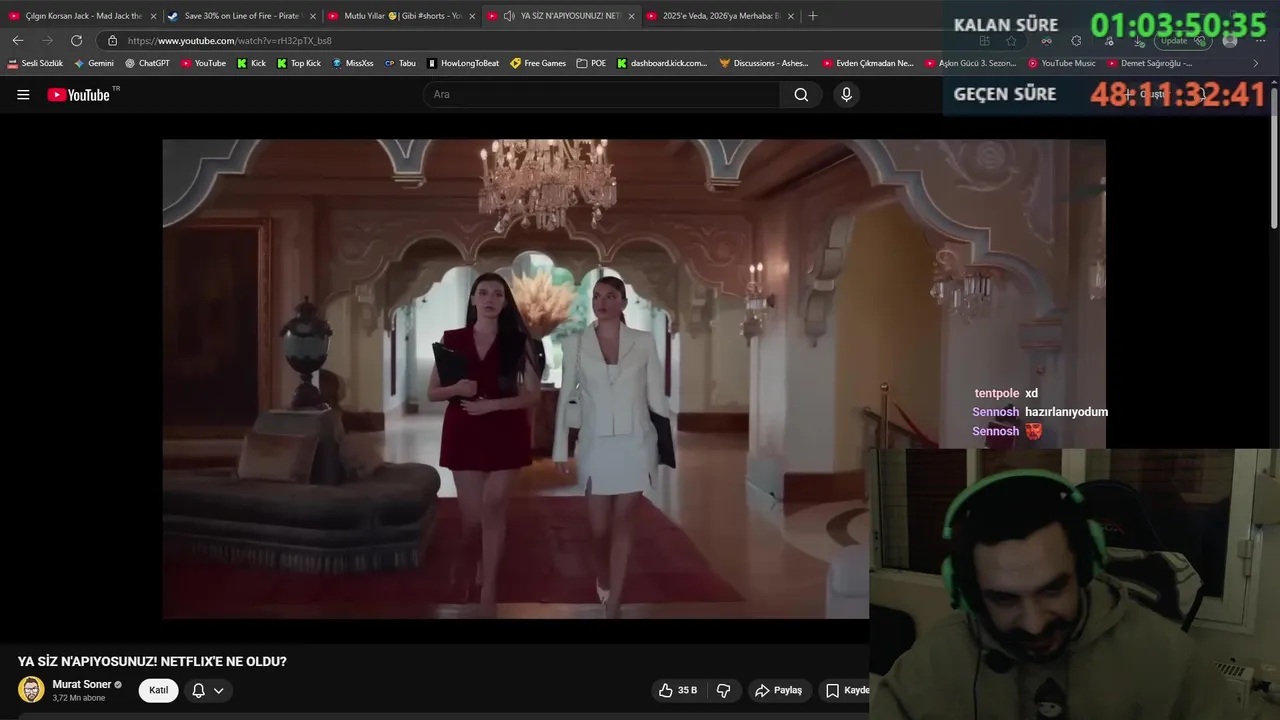Image resolution: width=1280 pixels, height=720 pixels.
Task: Open 'Evden Çıkmadan Ne...' bookmark
Action: [868, 63]
